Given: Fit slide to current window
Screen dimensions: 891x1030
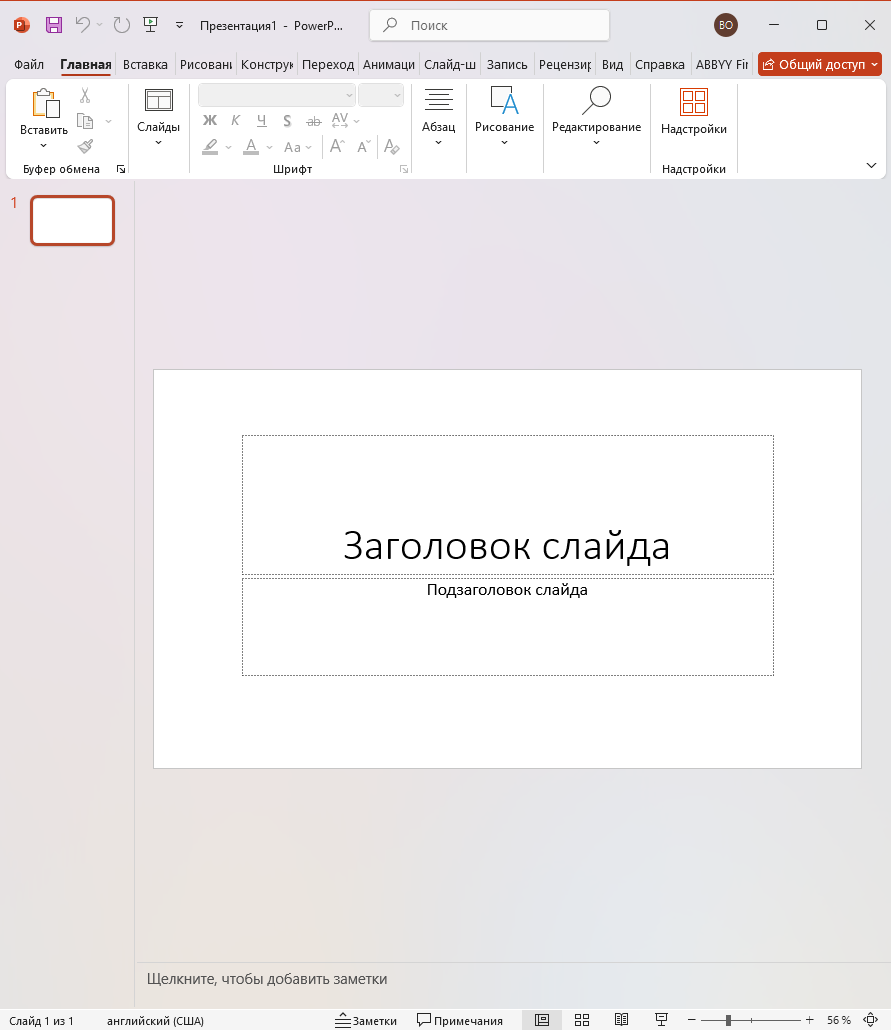Looking at the screenshot, I should coord(869,1020).
